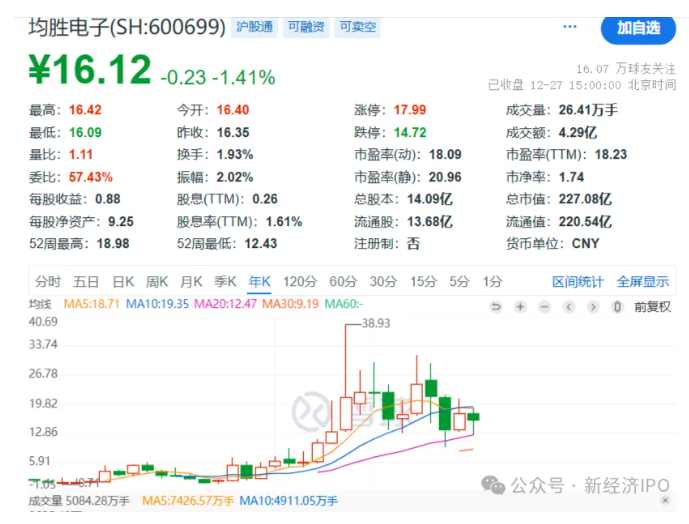This screenshot has height=524, width=689.
Task: Click the MA30:9.19 indicator
Action: 290,304
